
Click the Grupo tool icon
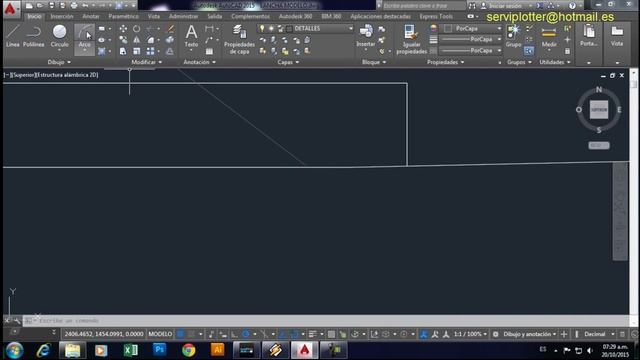click(x=513, y=36)
